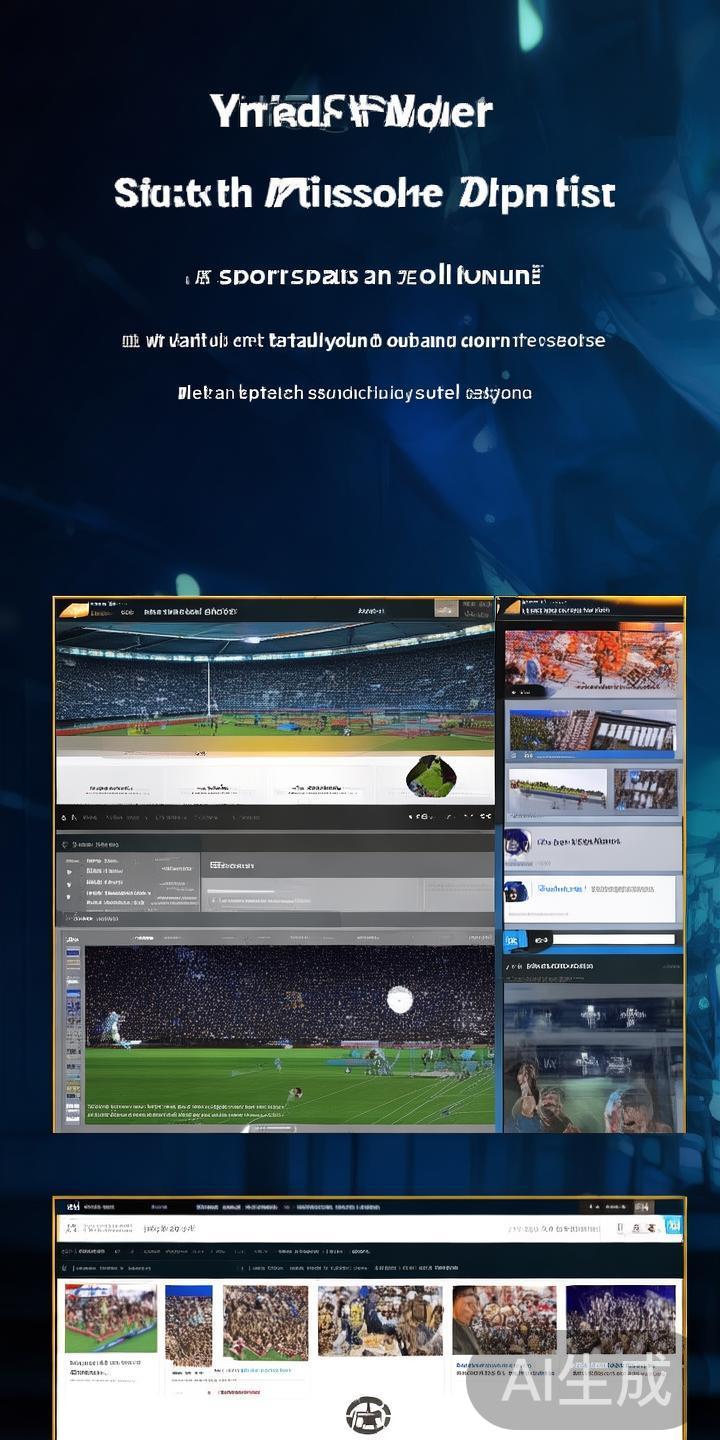Open the orange crowd thumbnail in right sidebar
The height and width of the screenshot is (1440, 720).
(x=593, y=661)
